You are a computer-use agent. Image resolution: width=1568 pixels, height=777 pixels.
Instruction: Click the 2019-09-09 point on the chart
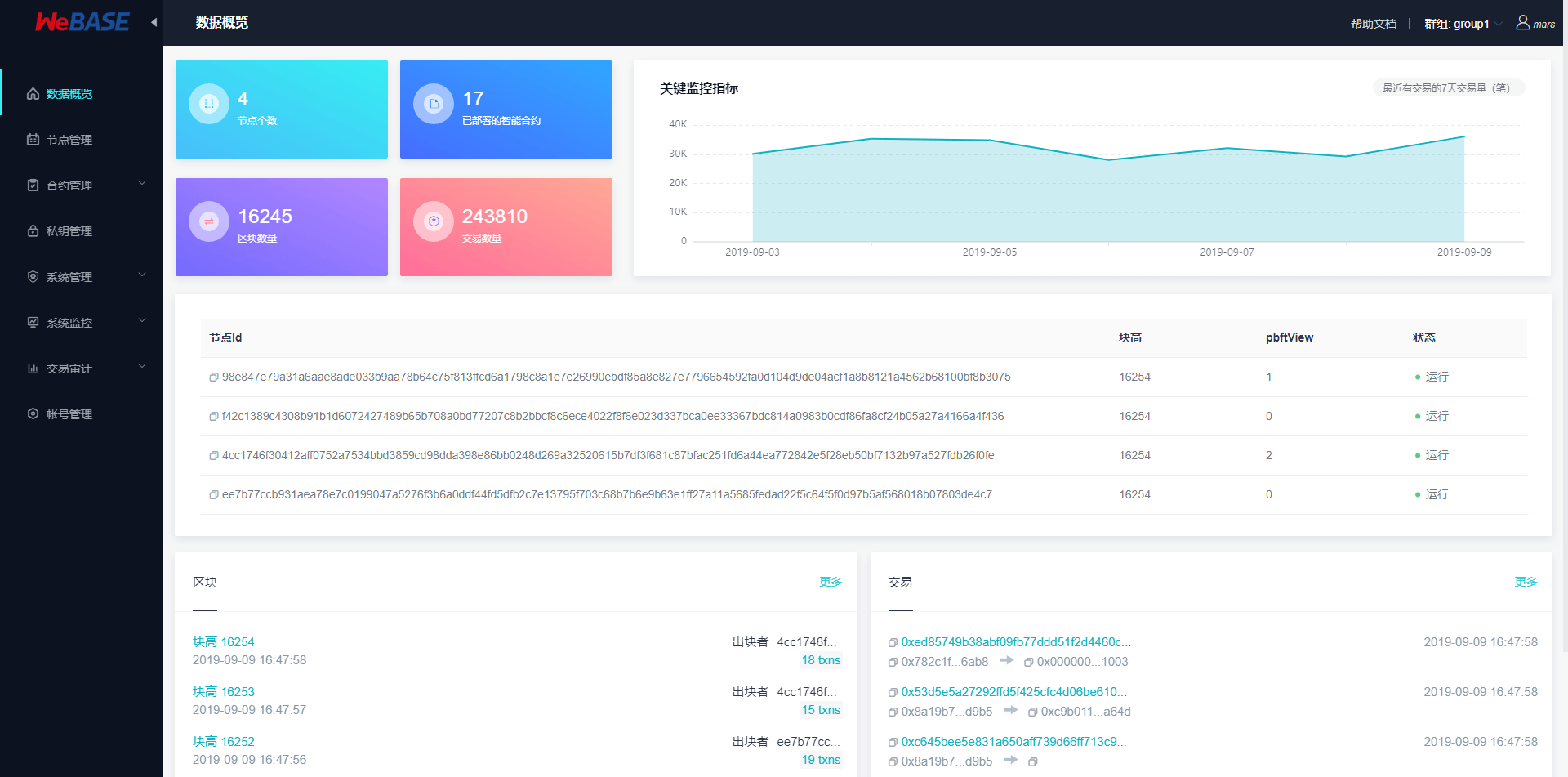coord(1464,136)
